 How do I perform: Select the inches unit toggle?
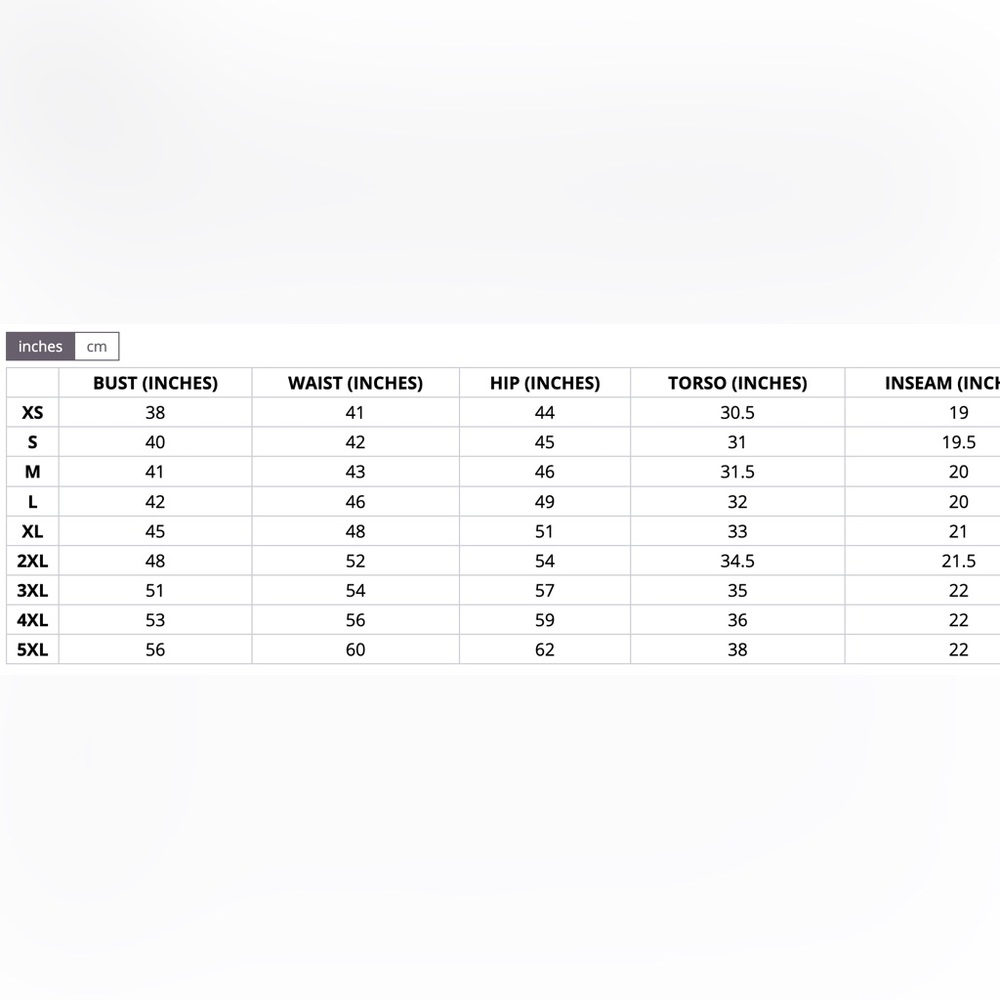pos(40,346)
